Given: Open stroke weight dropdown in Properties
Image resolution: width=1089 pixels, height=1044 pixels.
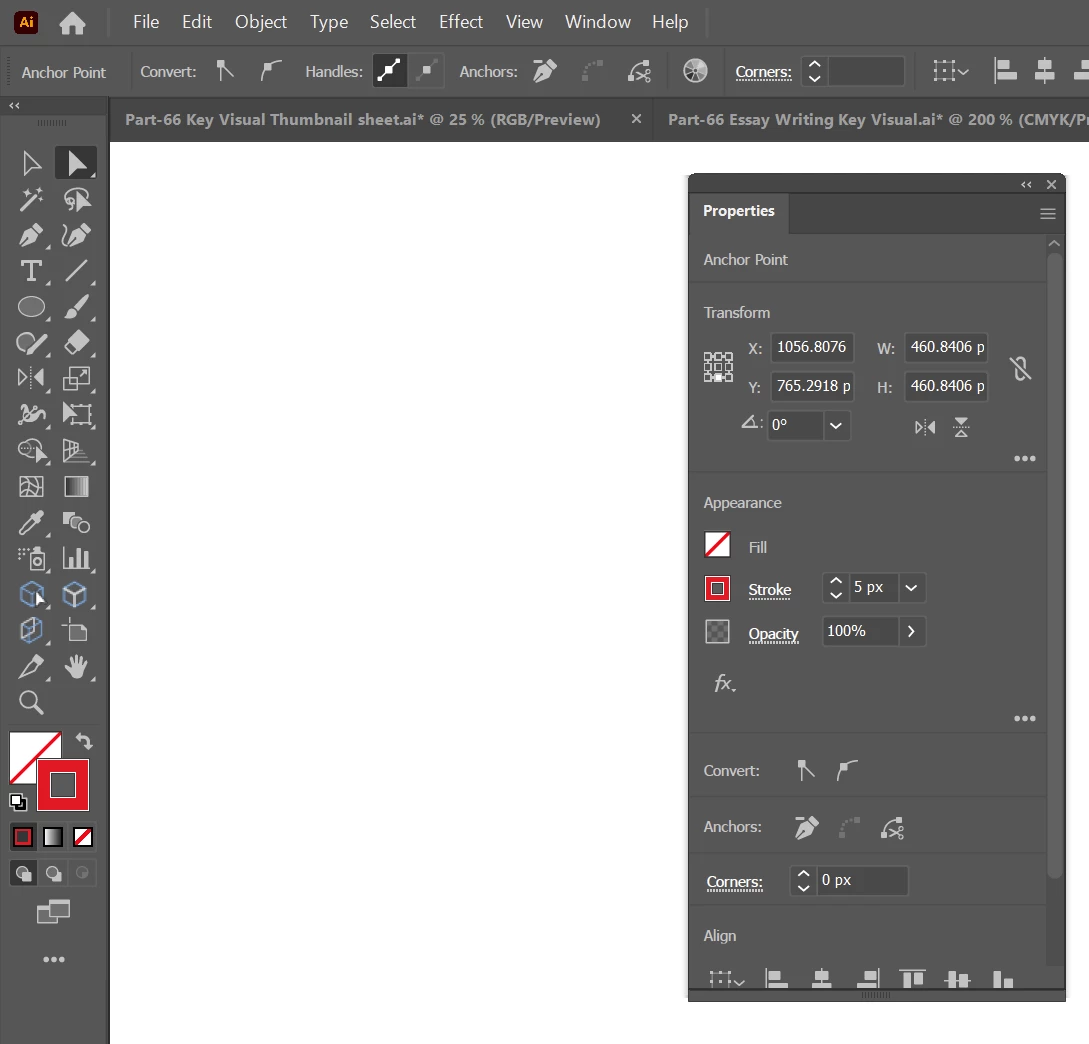Looking at the screenshot, I should (911, 588).
